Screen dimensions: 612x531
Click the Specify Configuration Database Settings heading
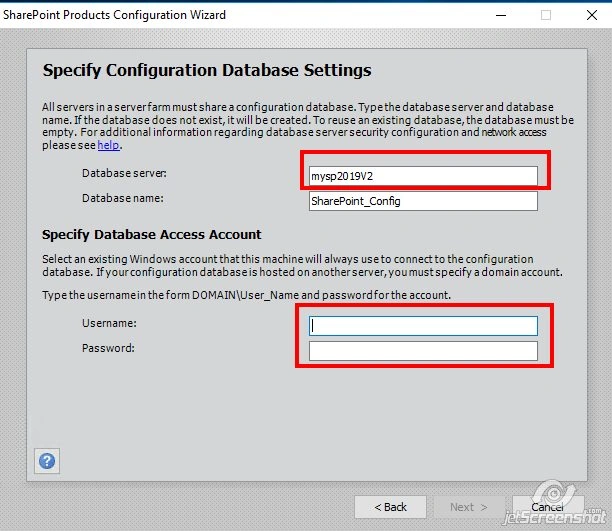click(207, 71)
